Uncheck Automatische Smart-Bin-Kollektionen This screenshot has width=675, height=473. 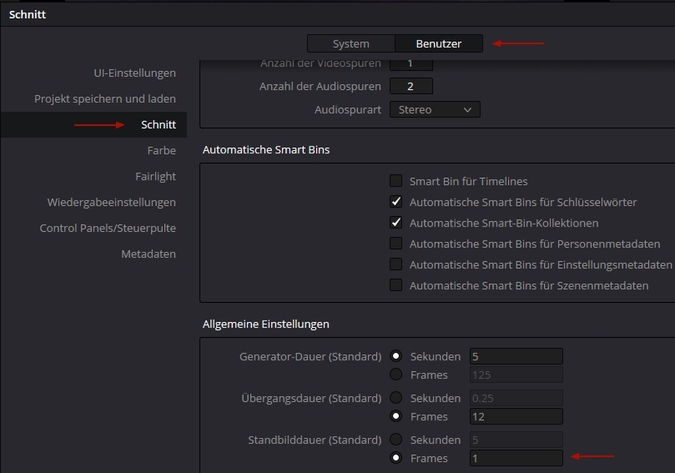coord(396,223)
